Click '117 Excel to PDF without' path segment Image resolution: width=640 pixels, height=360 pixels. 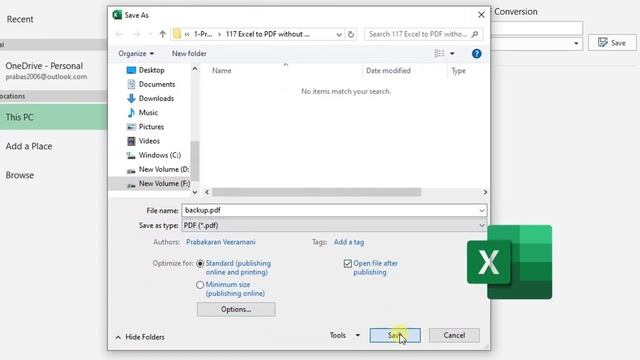click(267, 34)
